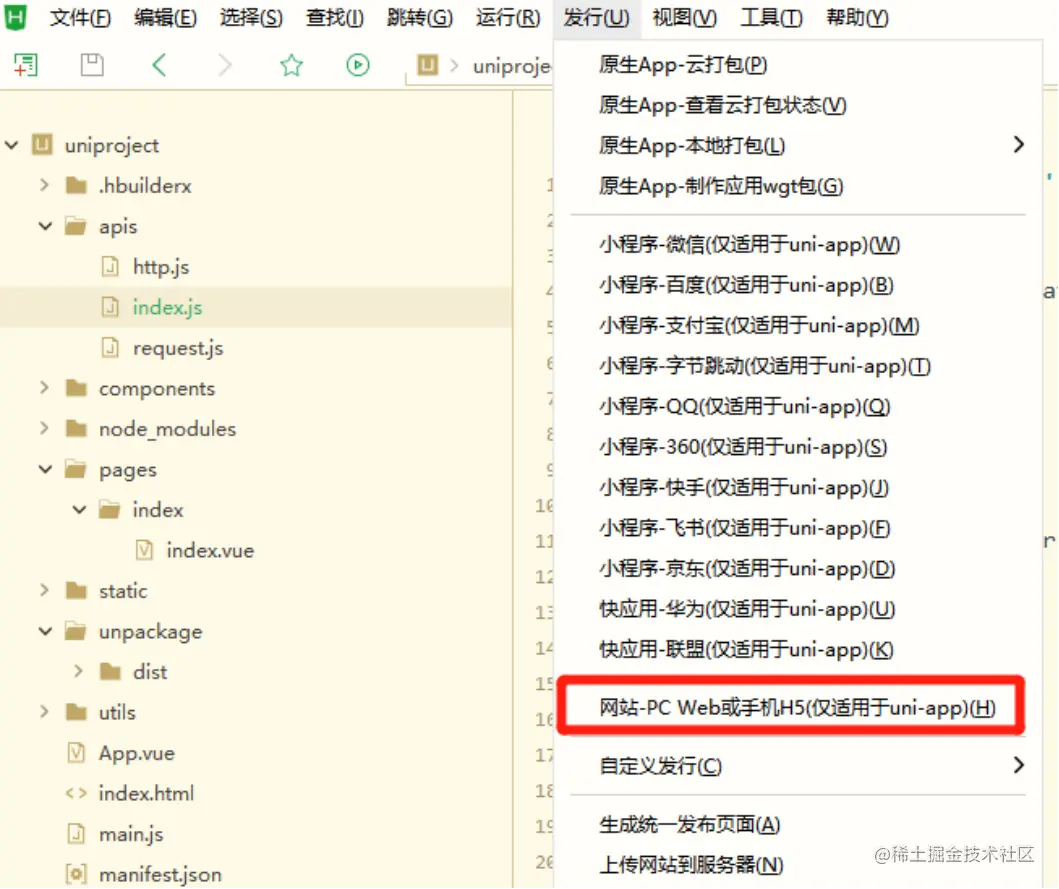Click the request.js file icon

109,348
